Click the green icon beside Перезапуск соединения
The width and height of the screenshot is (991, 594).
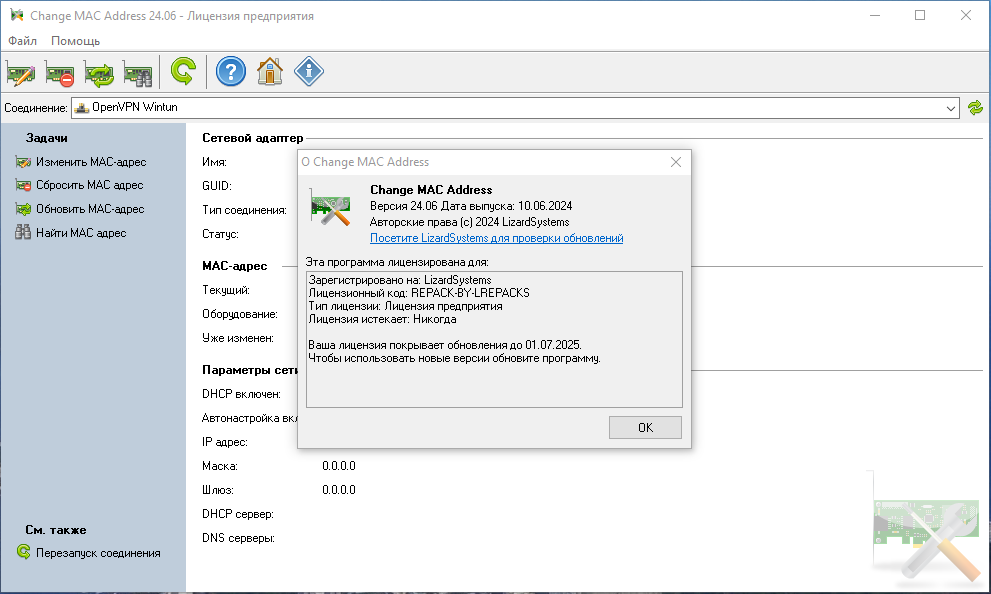[x=23, y=552]
